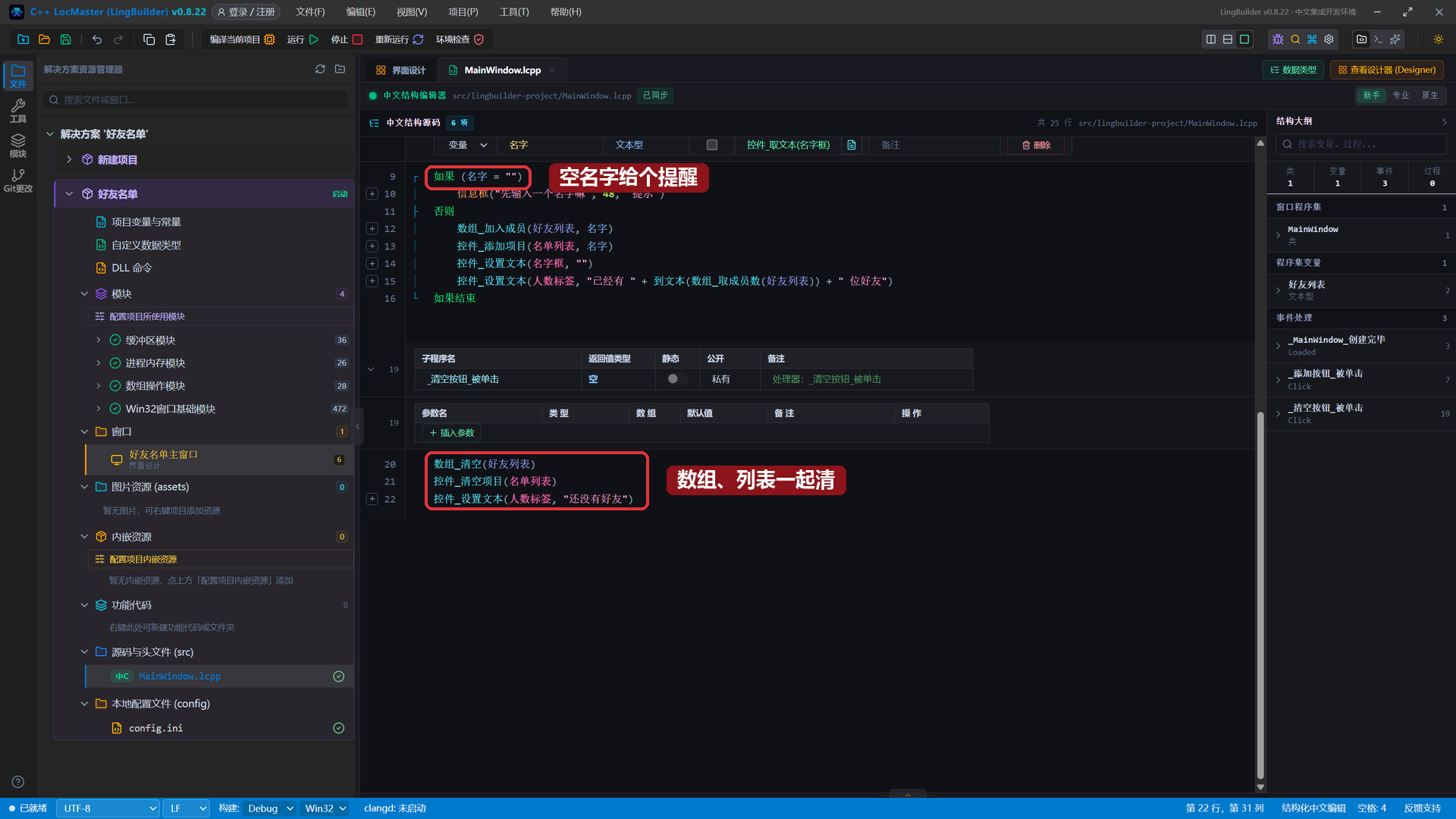This screenshot has width=1456, height=819.
Task: Click the new file icon in toolbar
Action: point(24,39)
